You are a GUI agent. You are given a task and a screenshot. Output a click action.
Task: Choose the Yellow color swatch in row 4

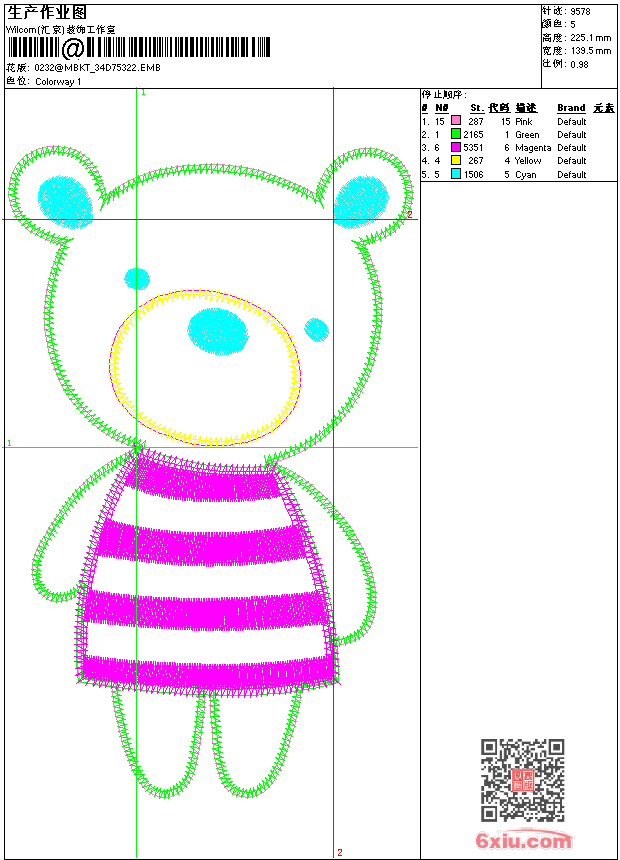coord(455,160)
